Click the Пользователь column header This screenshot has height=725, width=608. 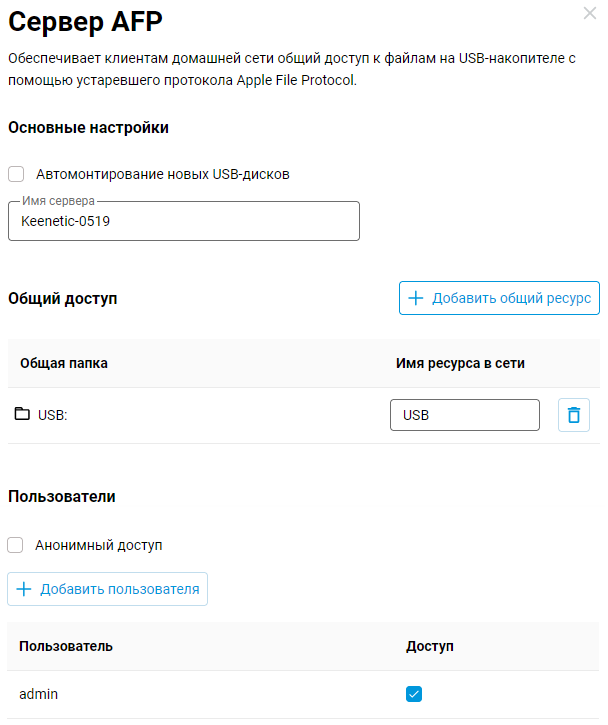coord(66,646)
